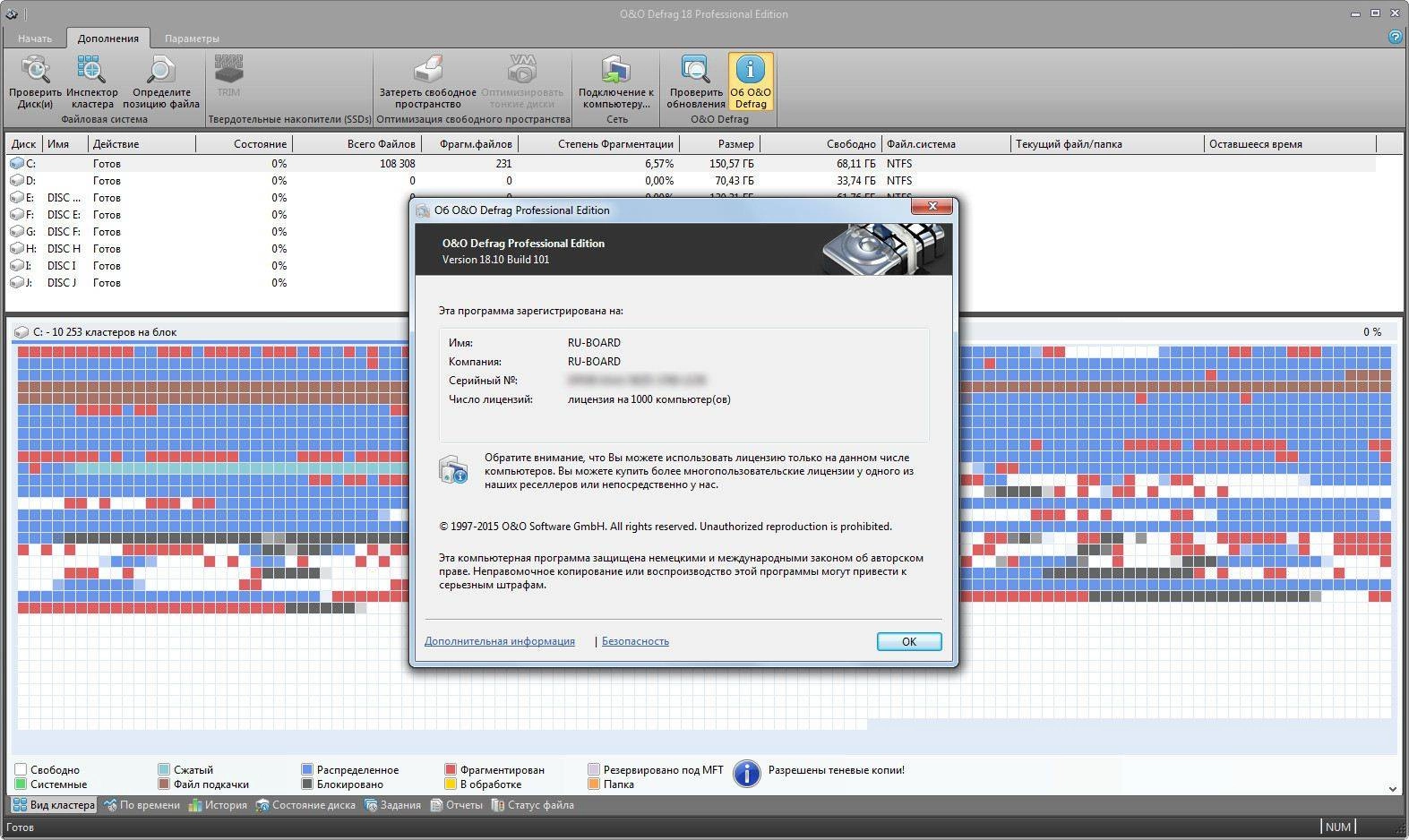The width and height of the screenshot is (1409, 840).
Task: Open the Дополнительная информация link
Action: tap(500, 641)
